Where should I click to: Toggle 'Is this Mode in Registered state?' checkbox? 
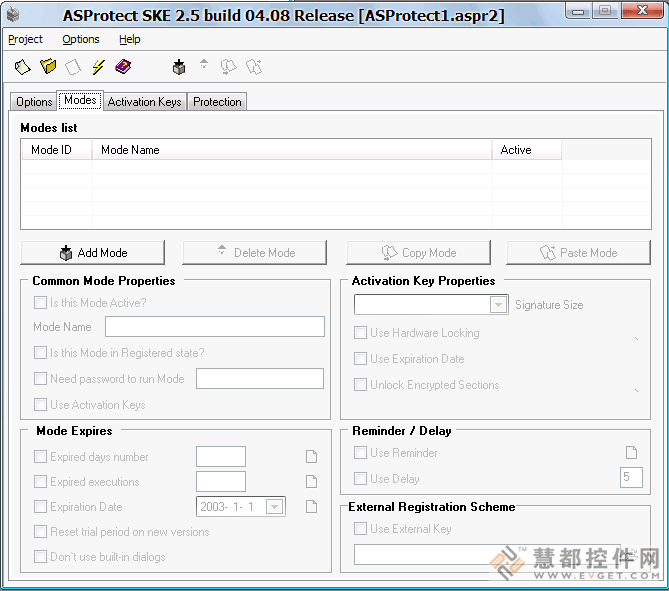(x=40, y=352)
